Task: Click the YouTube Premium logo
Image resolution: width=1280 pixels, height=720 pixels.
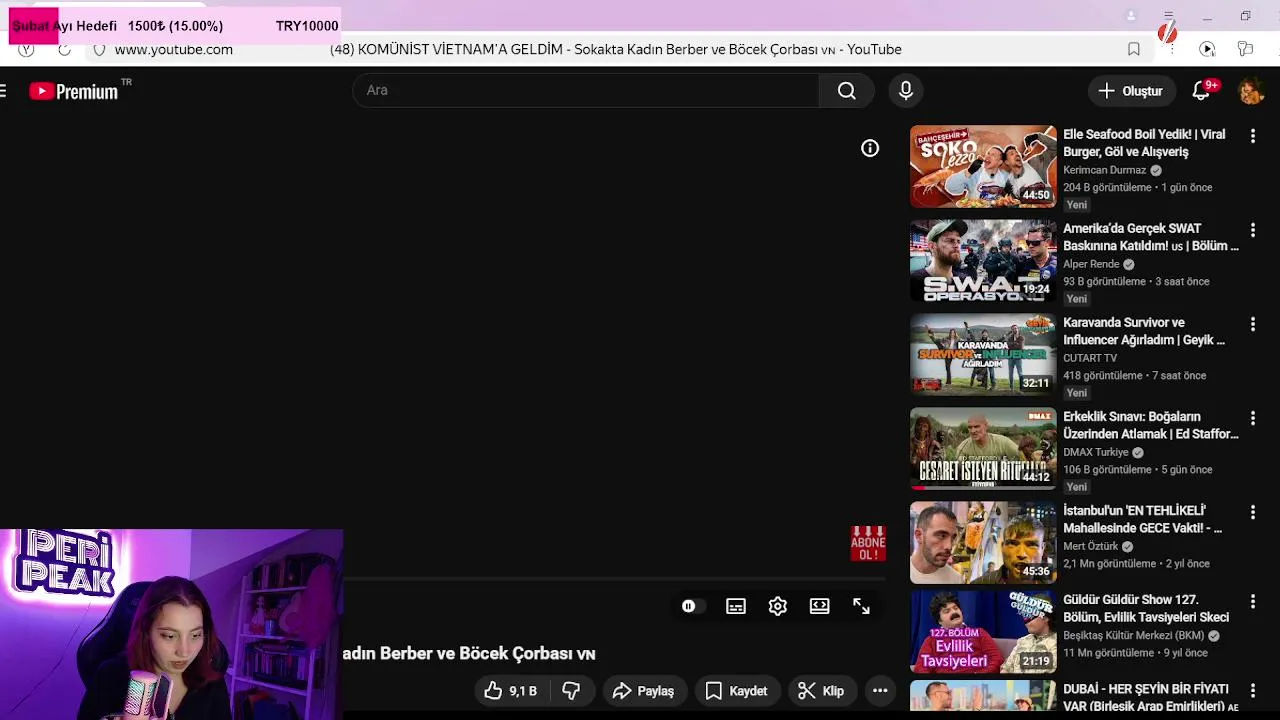Action: pyautogui.click(x=75, y=91)
